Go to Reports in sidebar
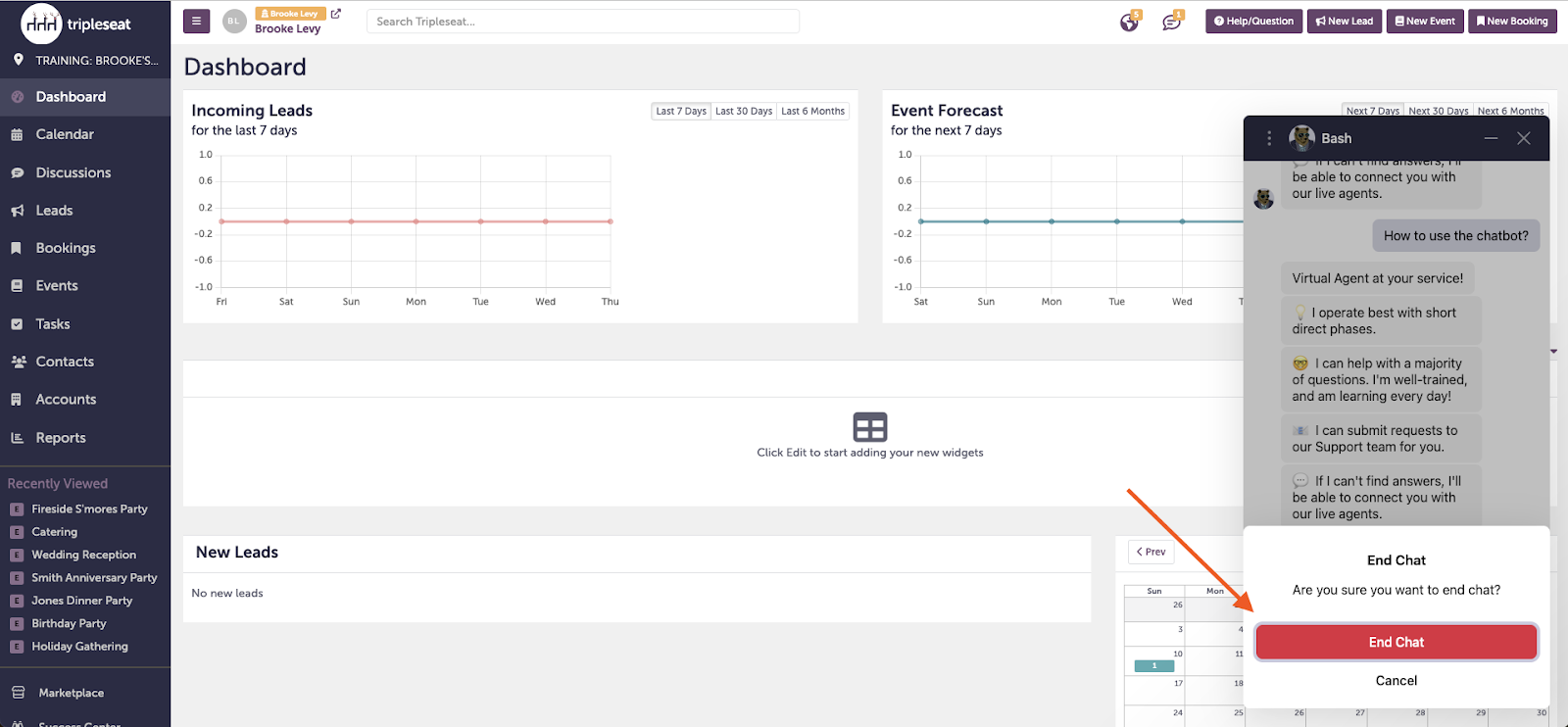1568x727 pixels. (x=61, y=438)
